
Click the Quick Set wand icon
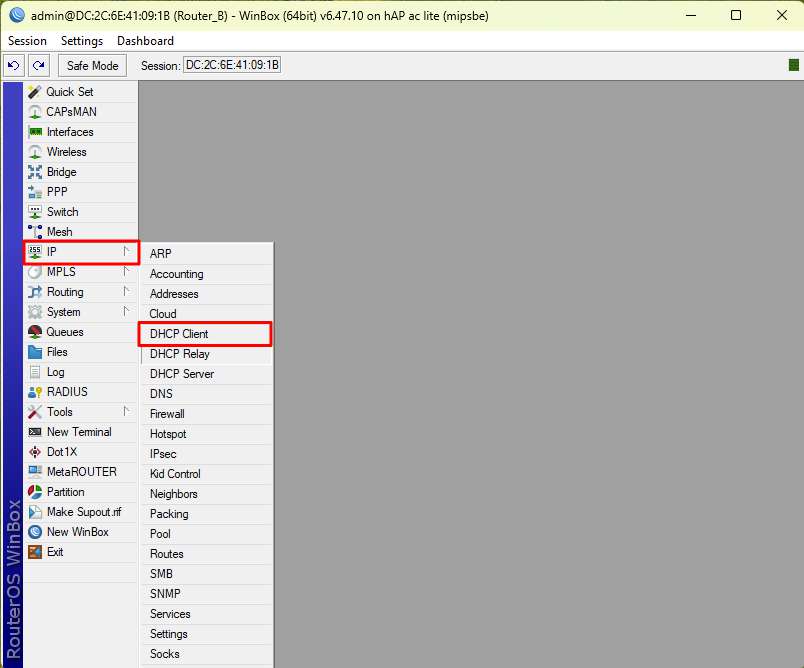[35, 92]
